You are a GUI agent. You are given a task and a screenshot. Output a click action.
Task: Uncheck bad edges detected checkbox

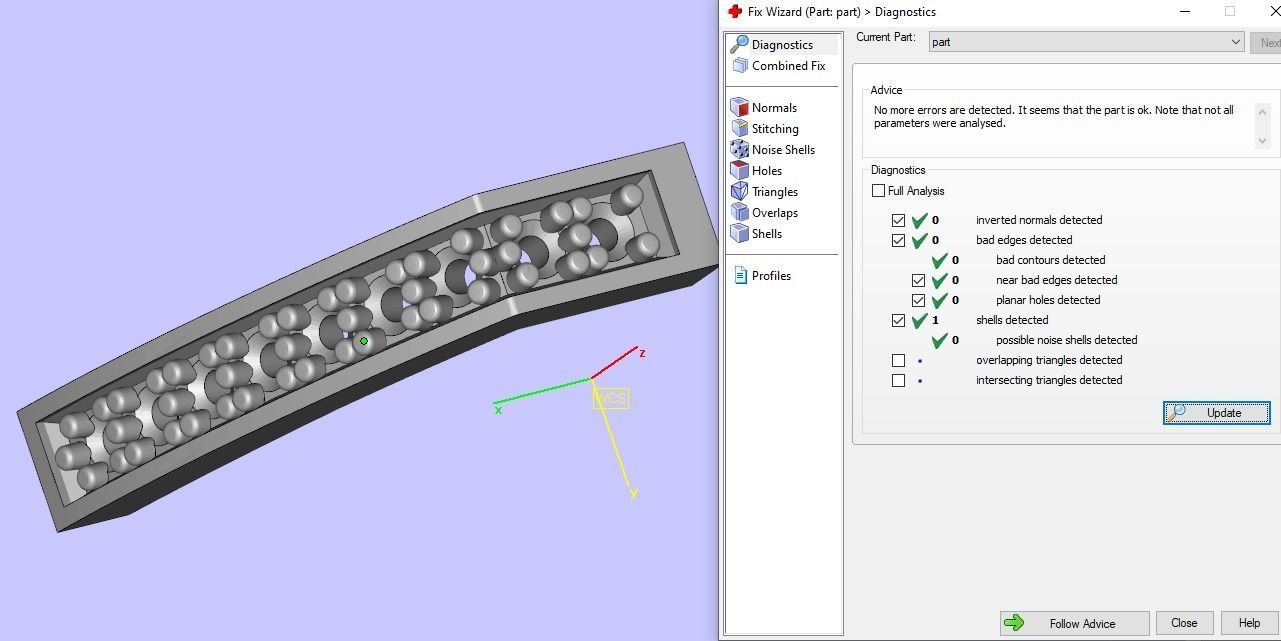click(898, 240)
